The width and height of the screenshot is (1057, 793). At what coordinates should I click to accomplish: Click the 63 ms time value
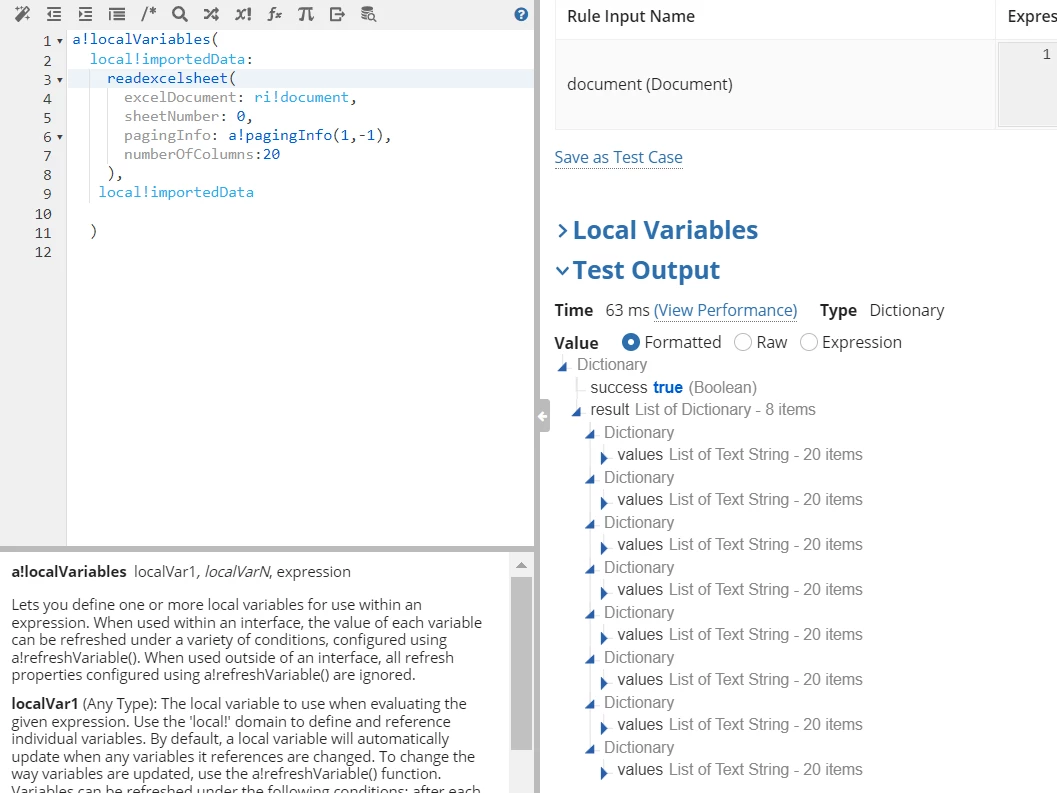coord(627,310)
